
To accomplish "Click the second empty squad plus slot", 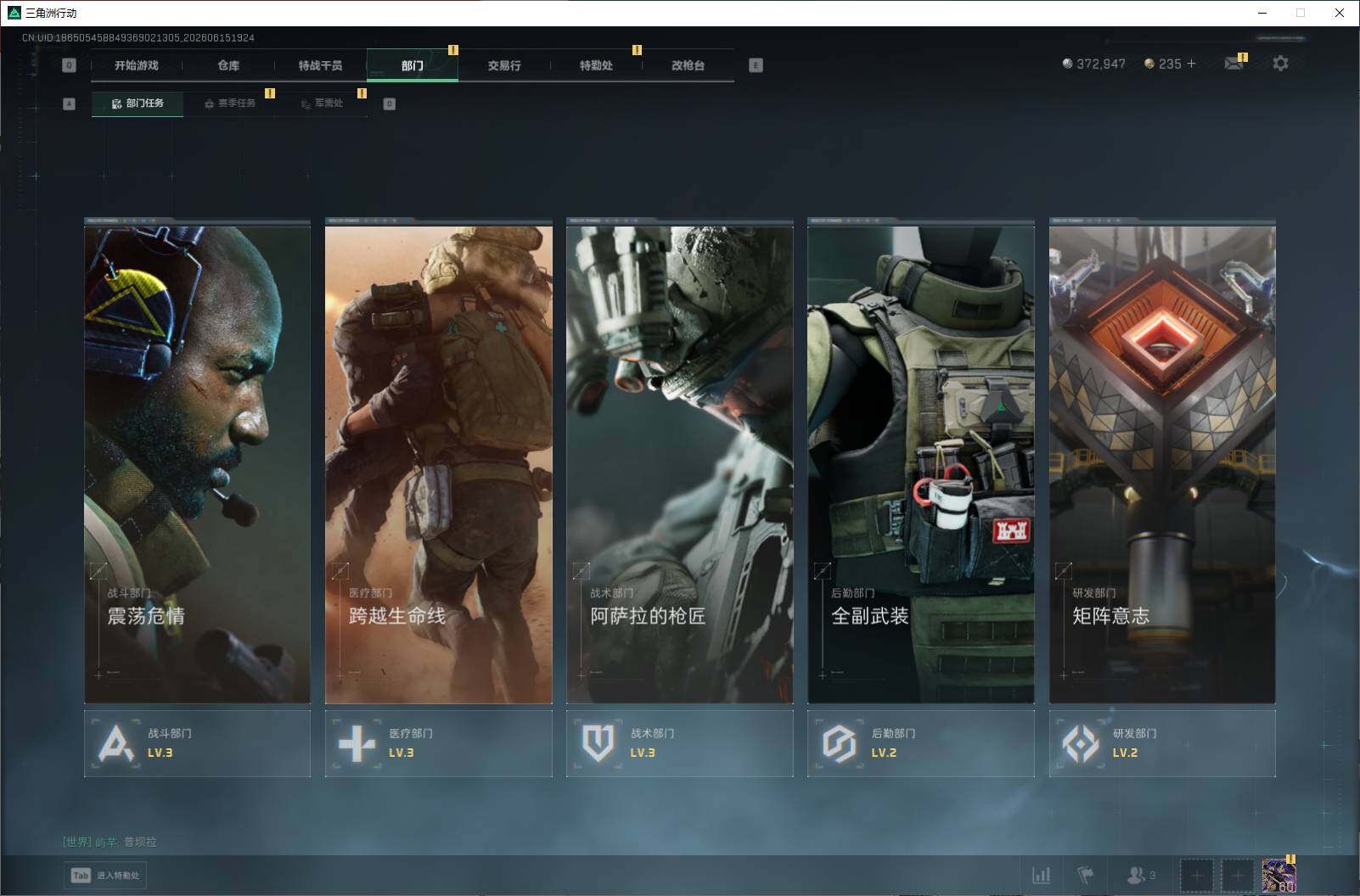I will coord(1238,875).
